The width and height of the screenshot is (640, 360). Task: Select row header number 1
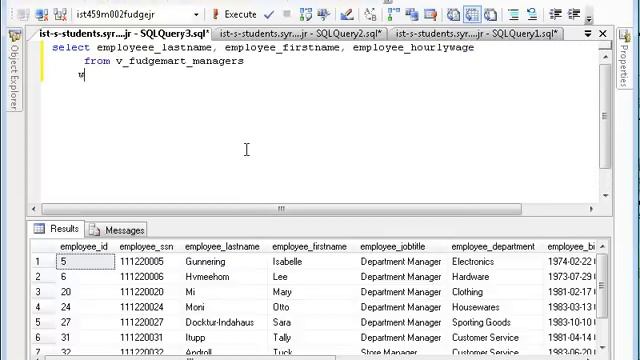44,262
